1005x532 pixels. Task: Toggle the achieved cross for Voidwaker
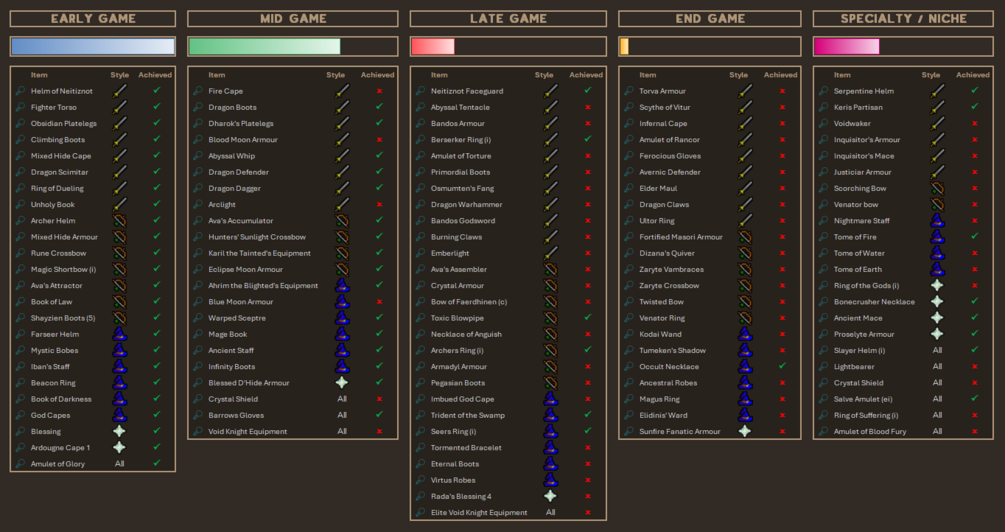(975, 123)
